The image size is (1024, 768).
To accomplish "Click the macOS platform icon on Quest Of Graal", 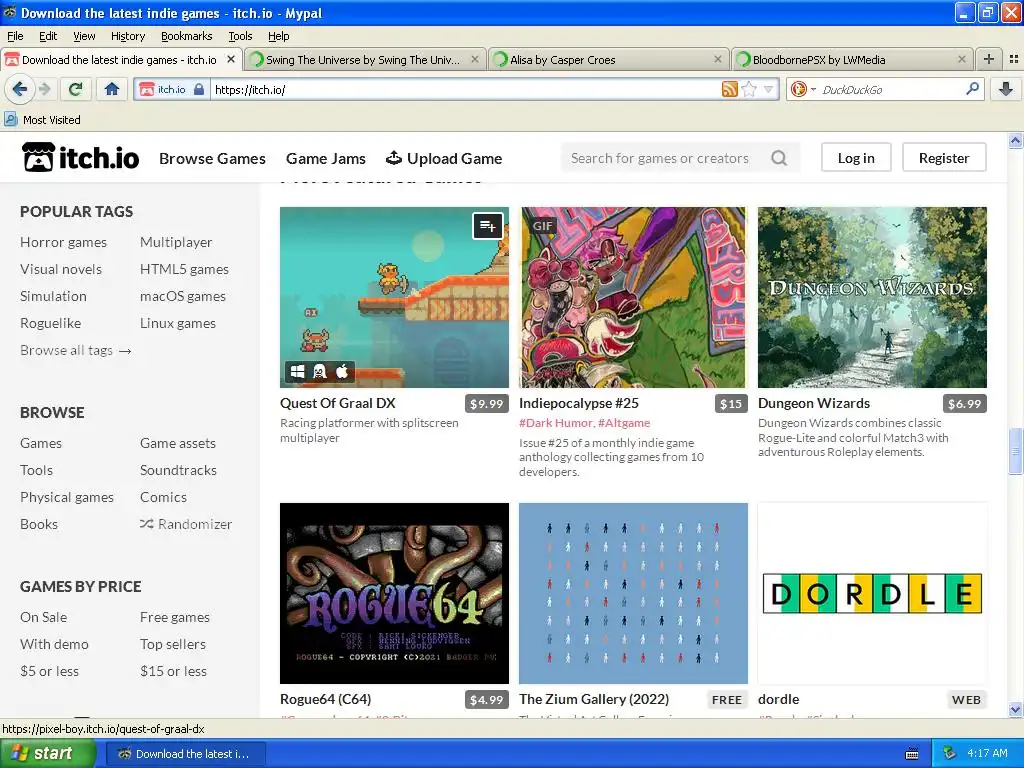I will tap(342, 372).
